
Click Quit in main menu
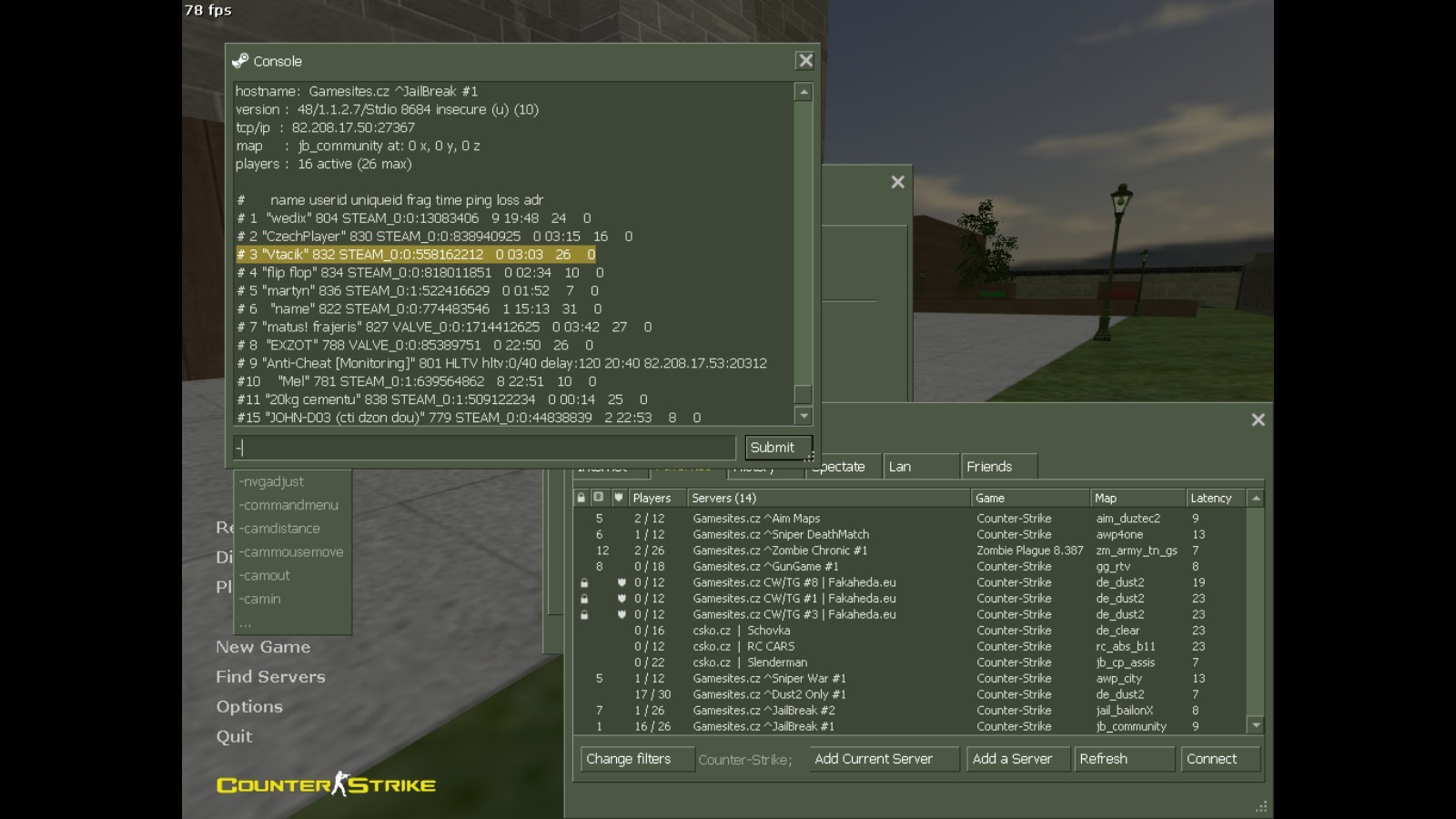[x=234, y=737]
